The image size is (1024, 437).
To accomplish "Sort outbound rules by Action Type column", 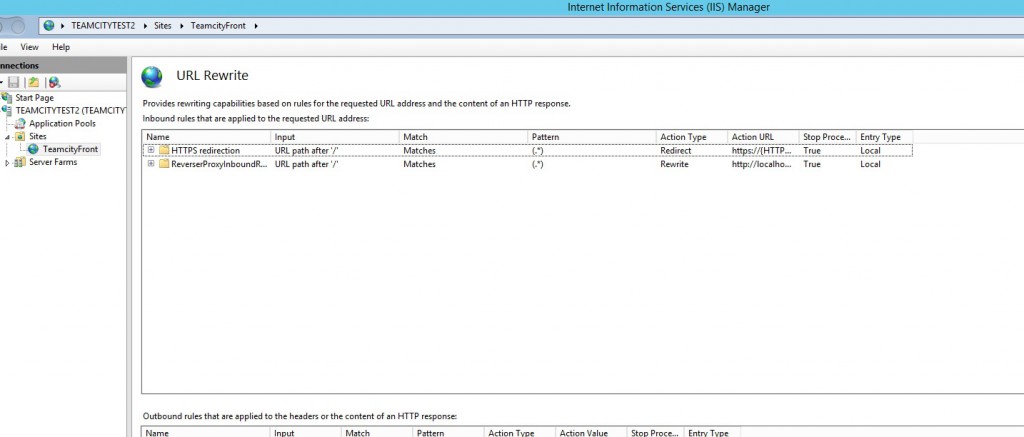I will click(520, 432).
